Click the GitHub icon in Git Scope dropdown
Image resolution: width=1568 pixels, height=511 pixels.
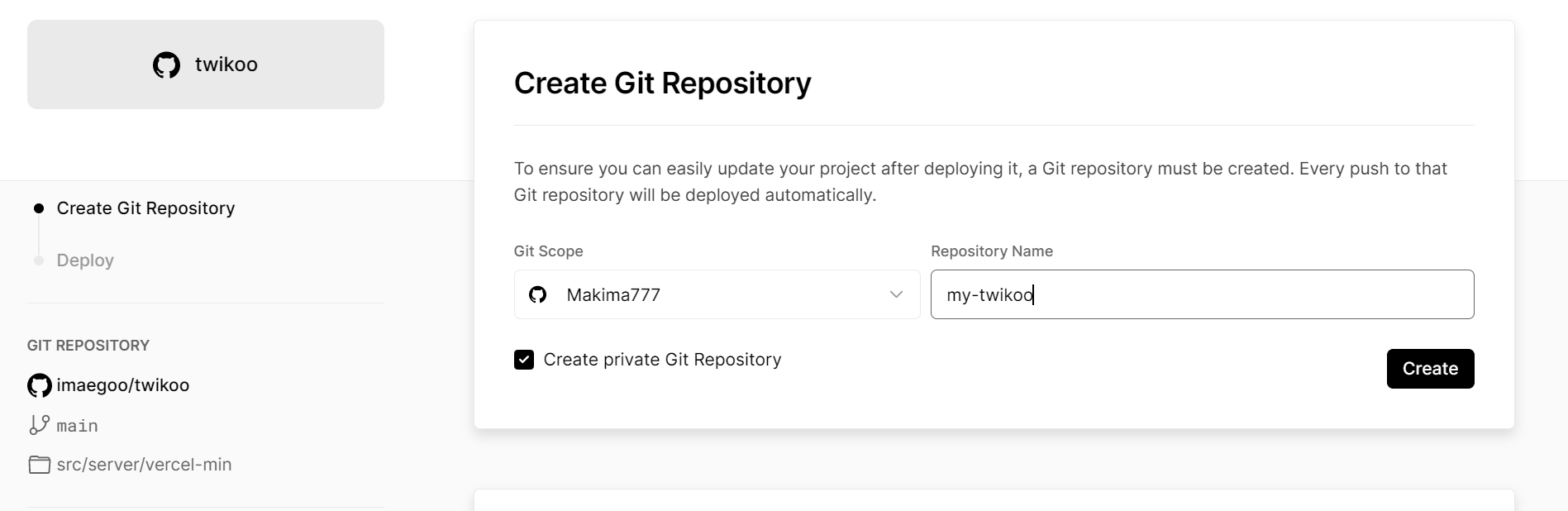click(x=538, y=294)
